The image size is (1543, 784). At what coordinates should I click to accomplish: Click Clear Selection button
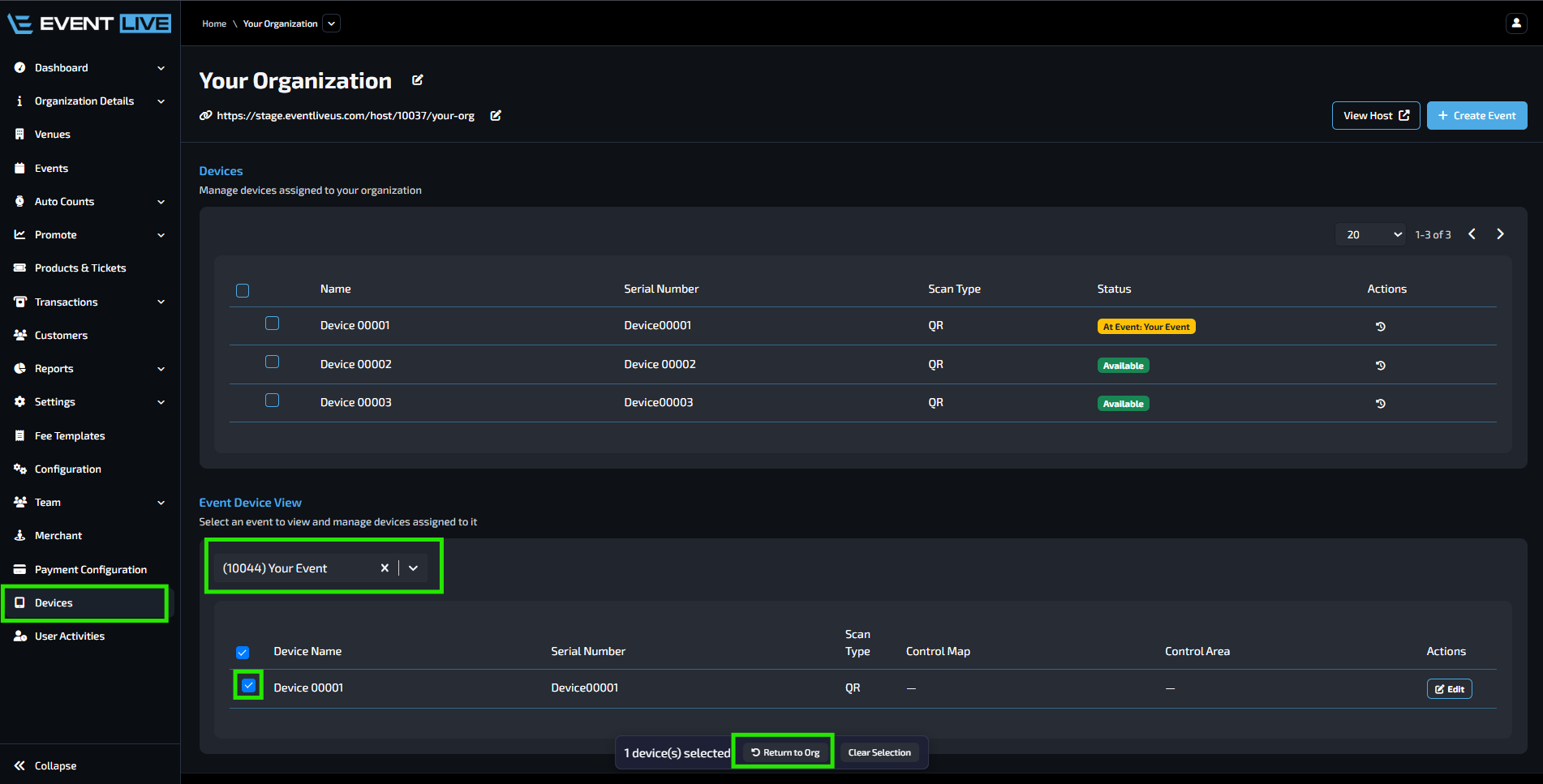pyautogui.click(x=879, y=752)
